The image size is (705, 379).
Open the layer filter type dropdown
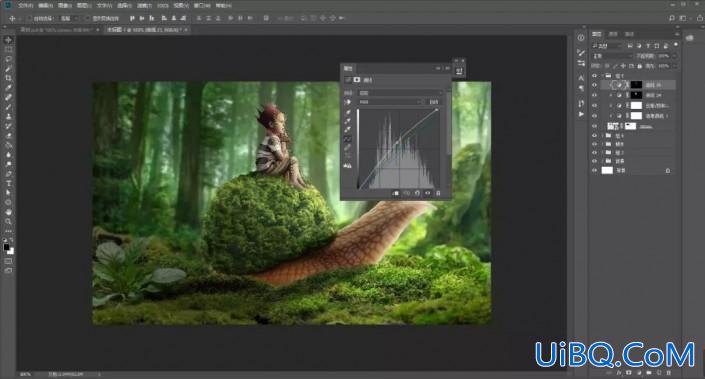(607, 46)
